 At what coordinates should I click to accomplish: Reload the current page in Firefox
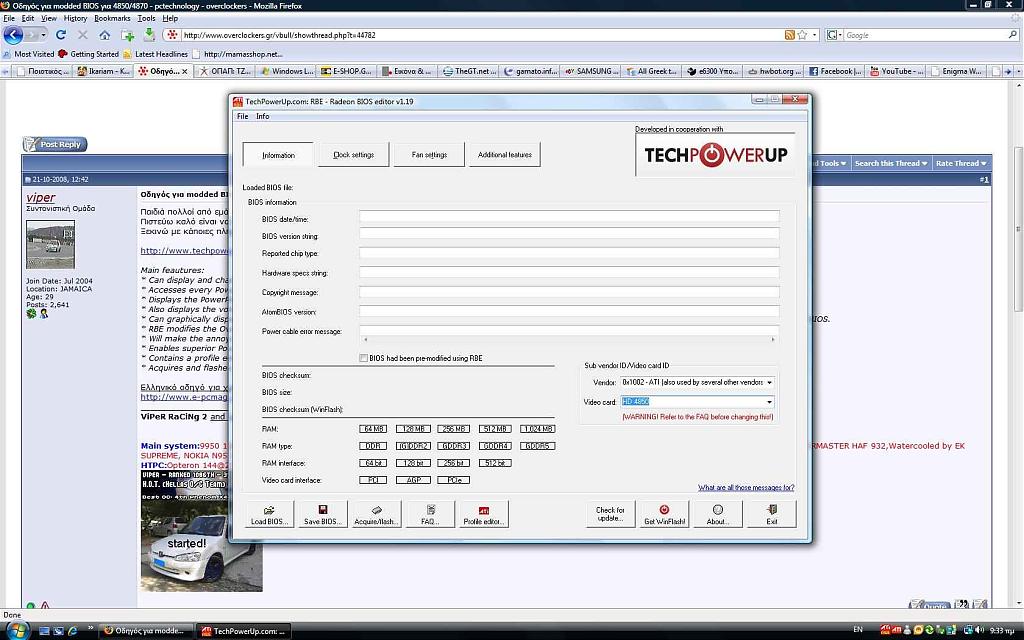tap(61, 35)
